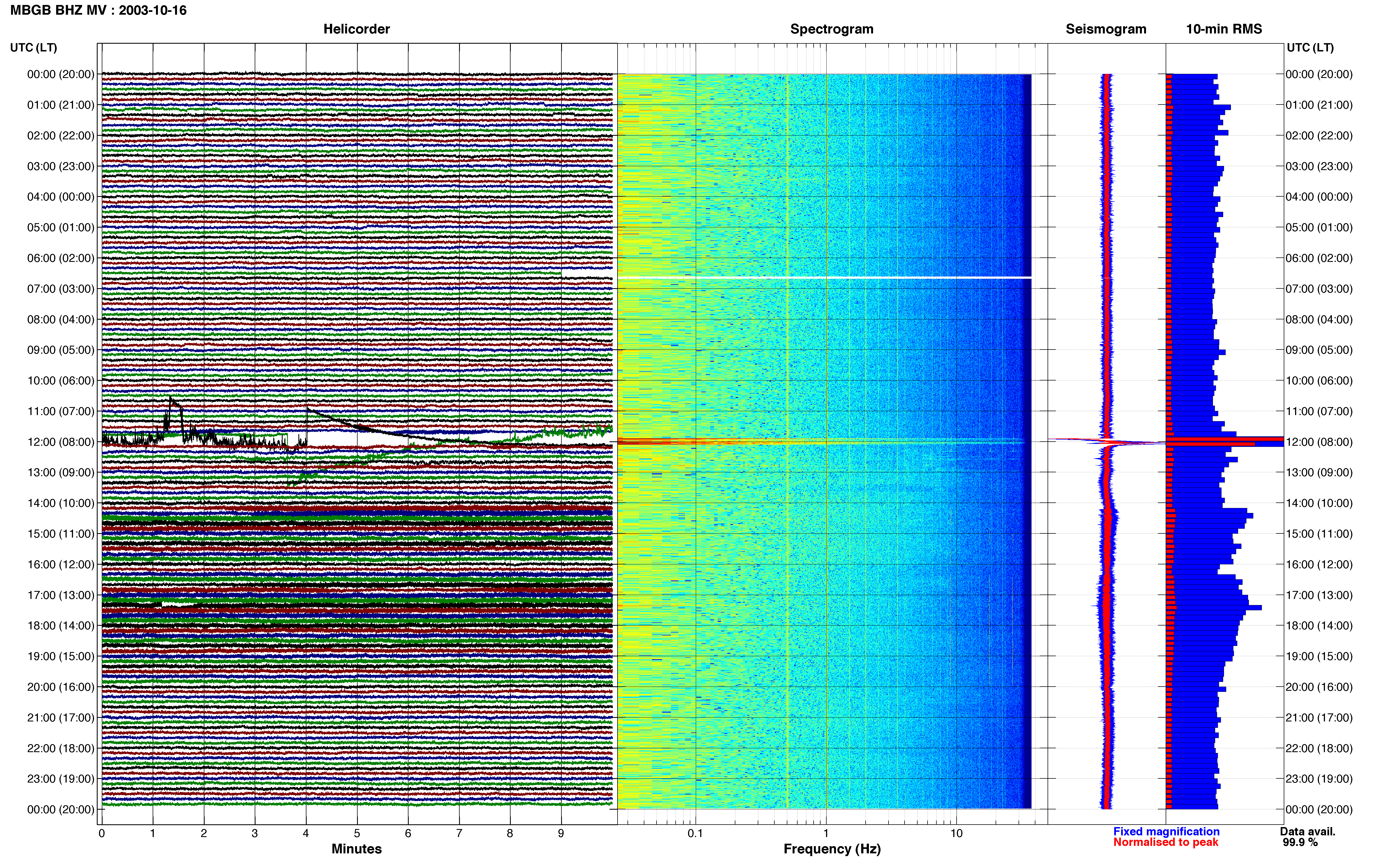Click the '10' frequency tick label
This screenshot has width=1388, height=868.
[956, 833]
